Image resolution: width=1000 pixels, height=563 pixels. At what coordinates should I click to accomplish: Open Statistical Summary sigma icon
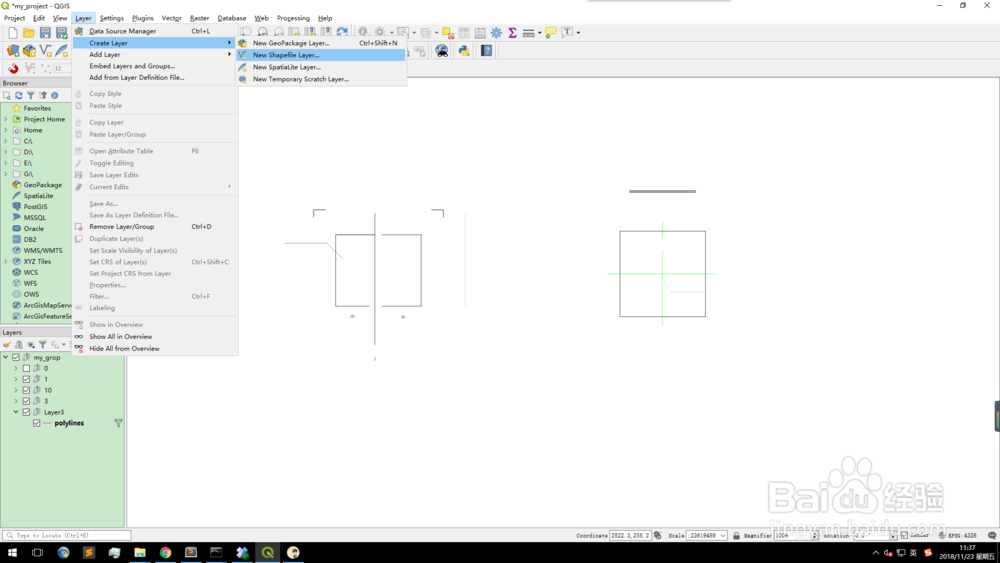click(512, 33)
